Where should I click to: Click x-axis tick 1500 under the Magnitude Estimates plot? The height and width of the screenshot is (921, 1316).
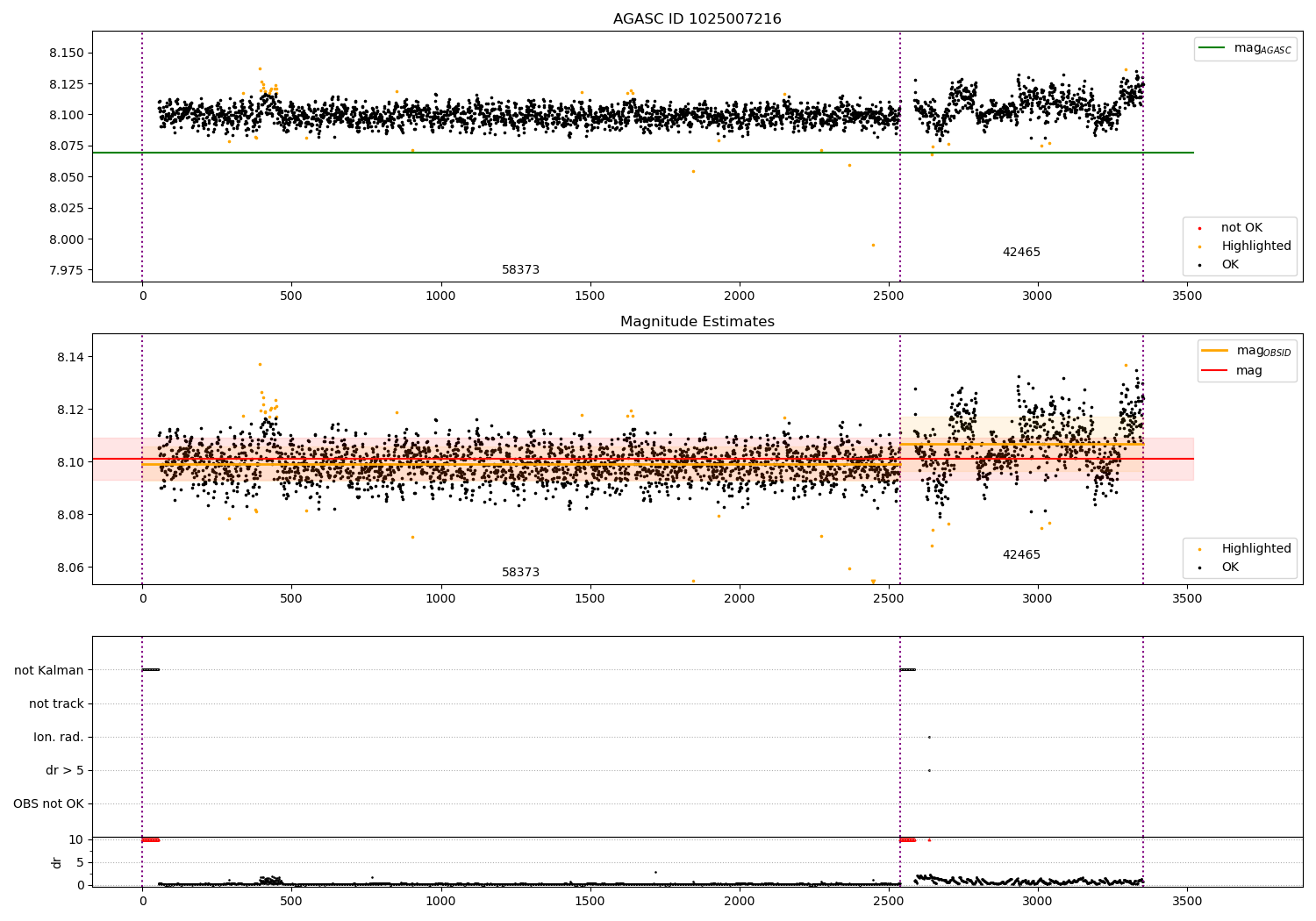pos(590,599)
